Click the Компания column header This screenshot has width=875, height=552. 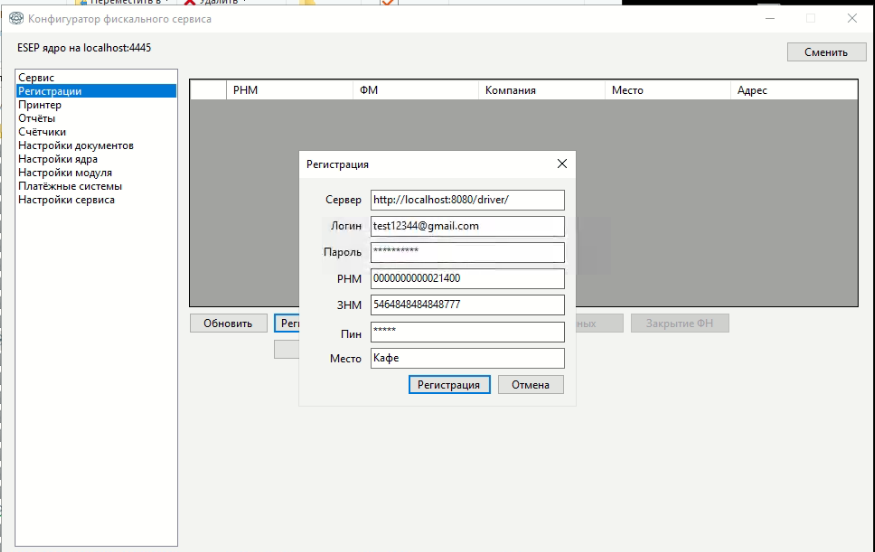pyautogui.click(x=542, y=90)
